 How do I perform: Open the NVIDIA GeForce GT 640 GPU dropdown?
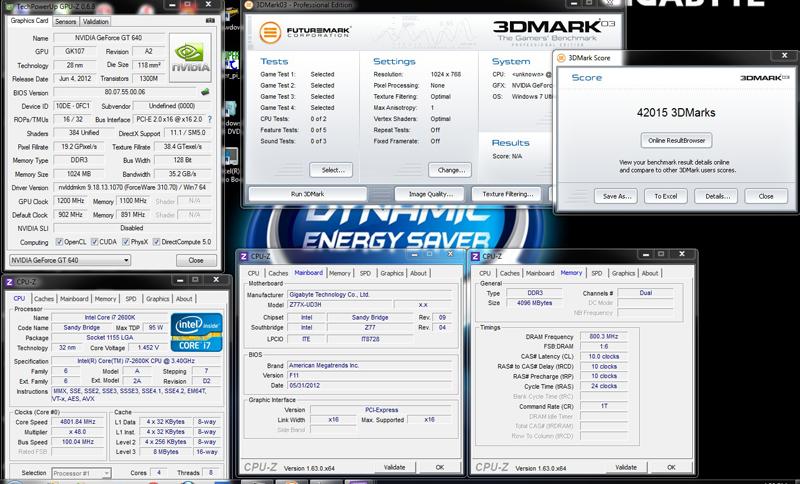(70, 260)
